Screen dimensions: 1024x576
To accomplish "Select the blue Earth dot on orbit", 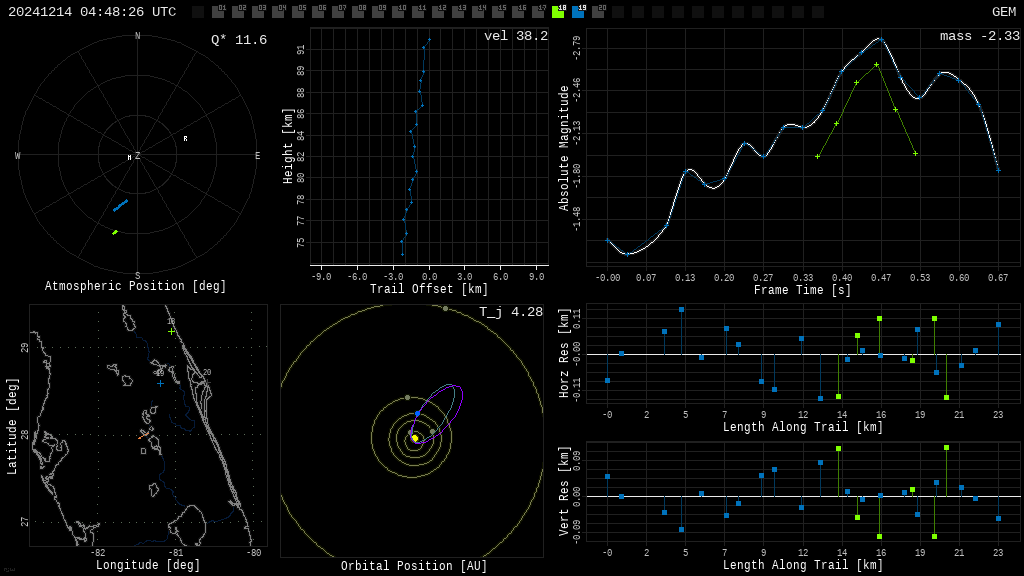I will pos(417,413).
